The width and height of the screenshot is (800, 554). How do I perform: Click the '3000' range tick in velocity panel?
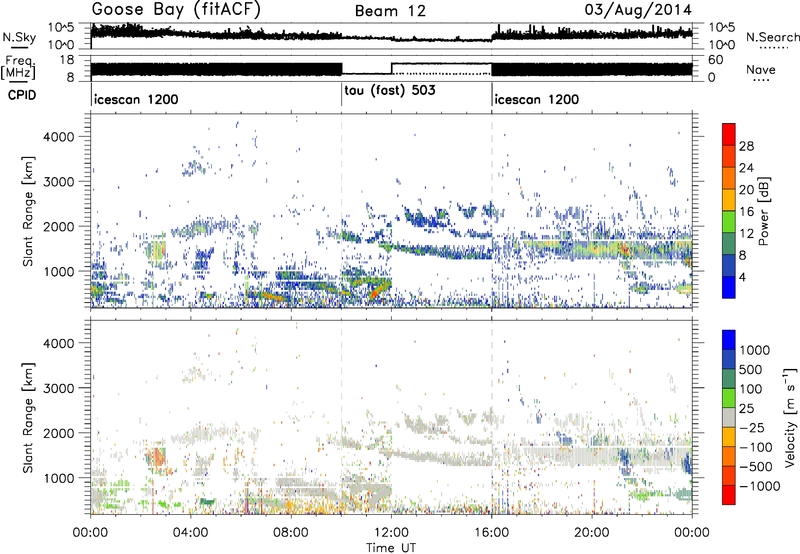tap(58, 388)
